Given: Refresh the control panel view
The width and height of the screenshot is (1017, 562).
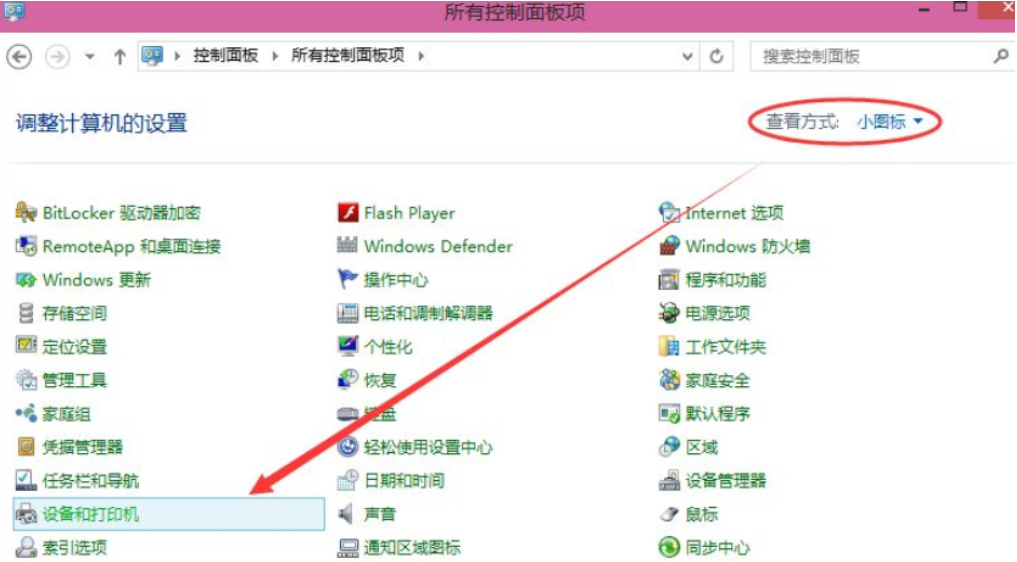Looking at the screenshot, I should pos(716,56).
